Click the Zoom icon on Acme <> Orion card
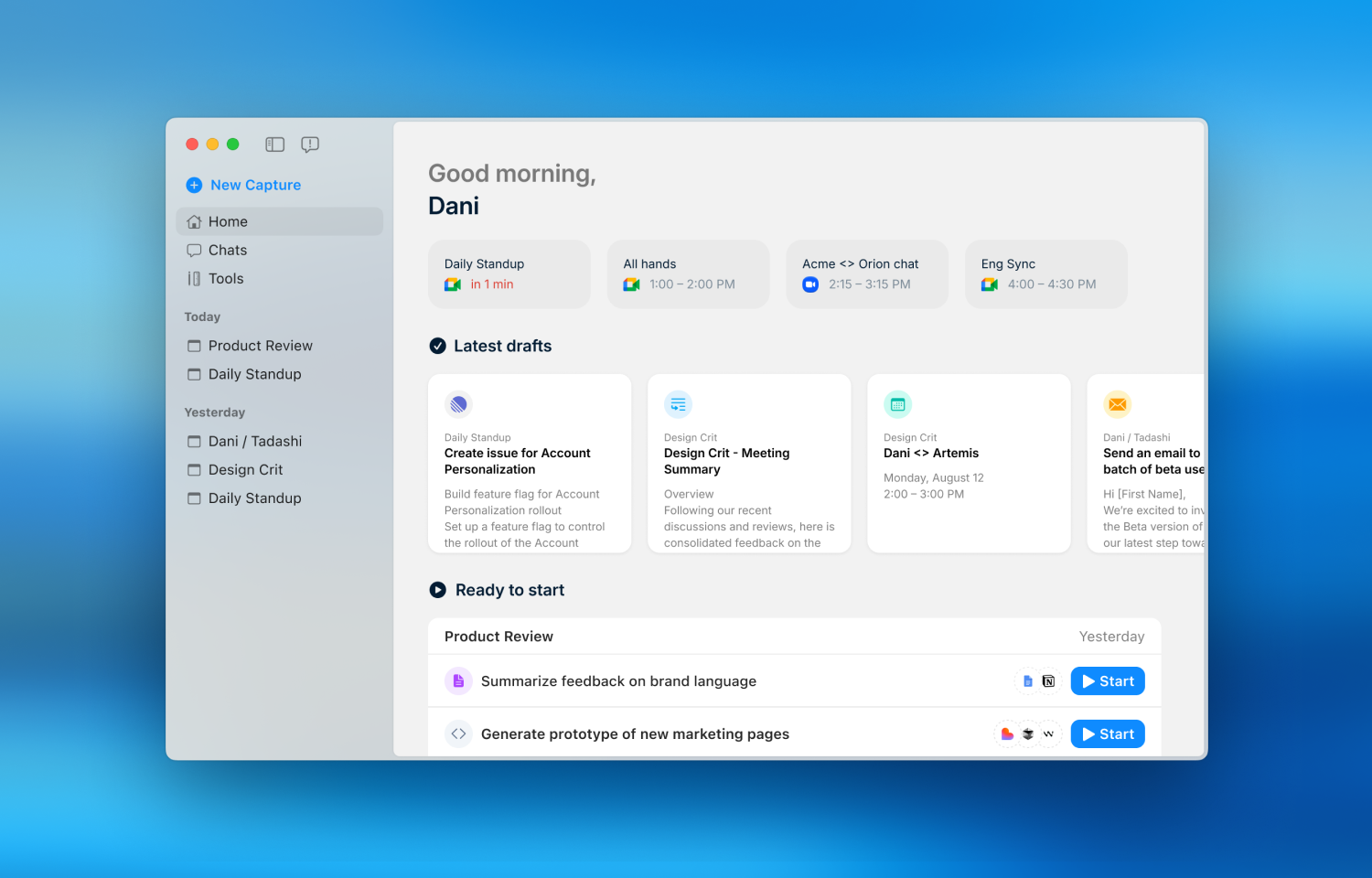 809,284
